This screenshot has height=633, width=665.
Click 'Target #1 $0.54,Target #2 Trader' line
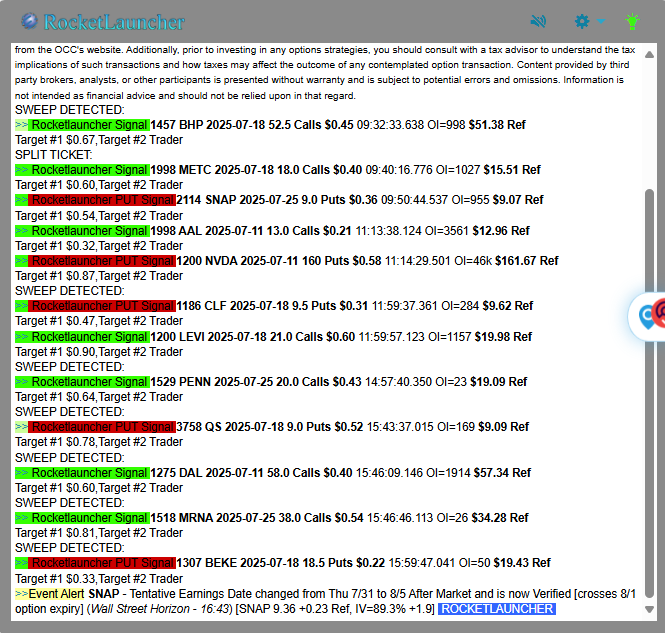point(99,216)
